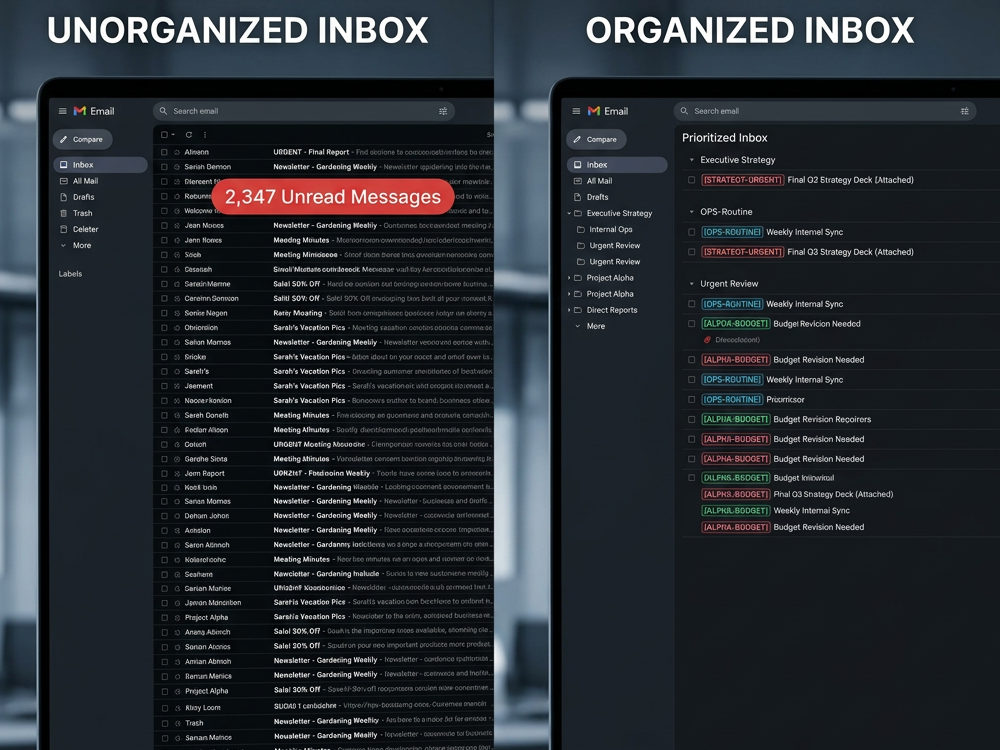The width and height of the screenshot is (1000, 750).
Task: Click the Trash icon in Unorganized sidebar
Action: tap(63, 213)
